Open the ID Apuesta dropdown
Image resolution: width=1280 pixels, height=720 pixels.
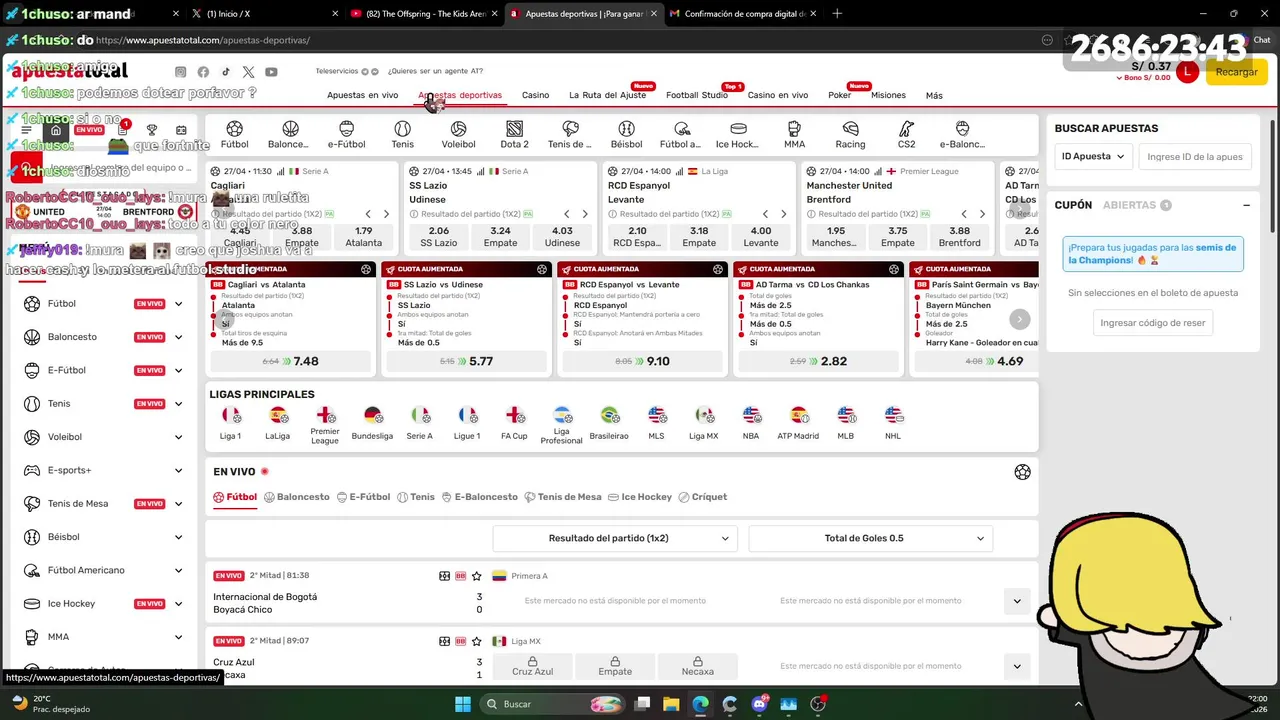tap(1093, 156)
